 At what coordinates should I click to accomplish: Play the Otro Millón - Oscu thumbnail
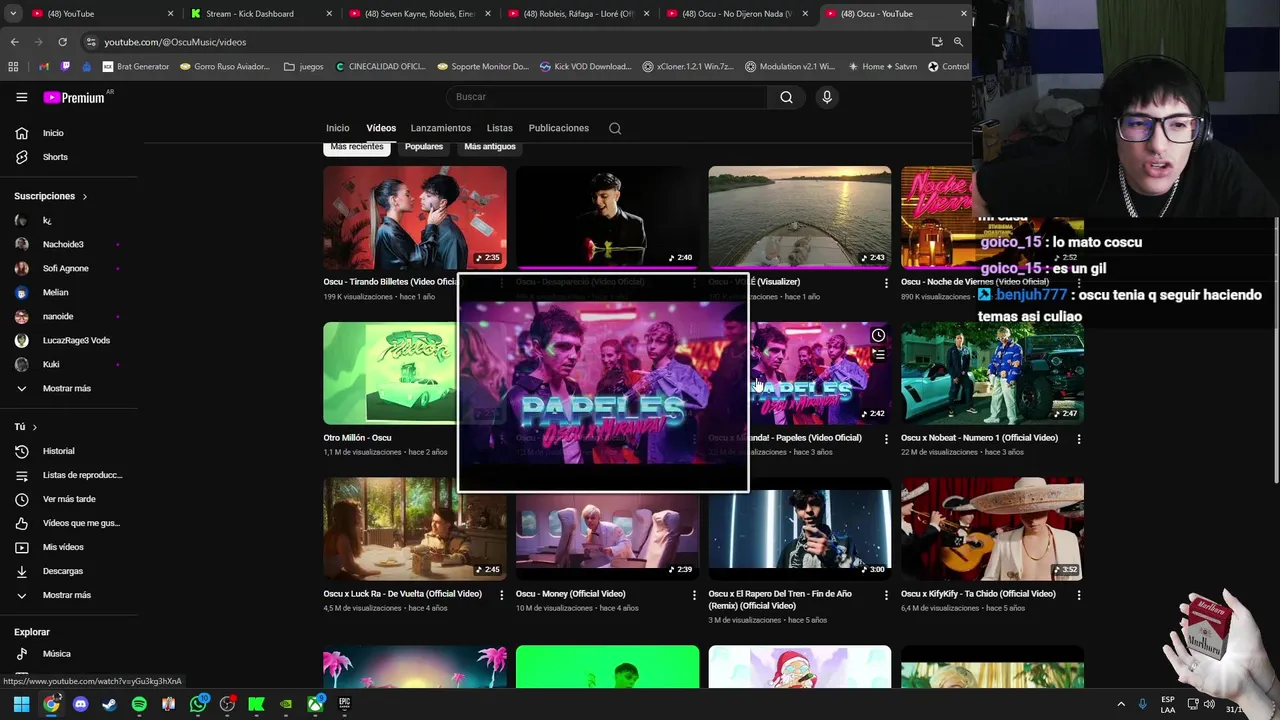coord(389,373)
